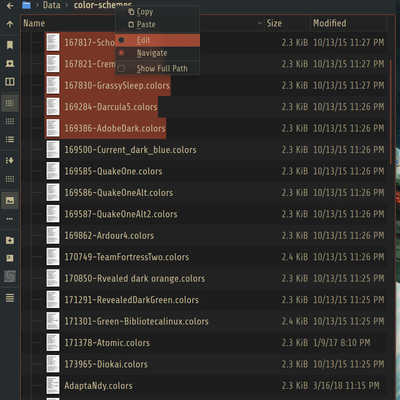Select file name 169500-Current_dark_blue.colors

coord(130,150)
